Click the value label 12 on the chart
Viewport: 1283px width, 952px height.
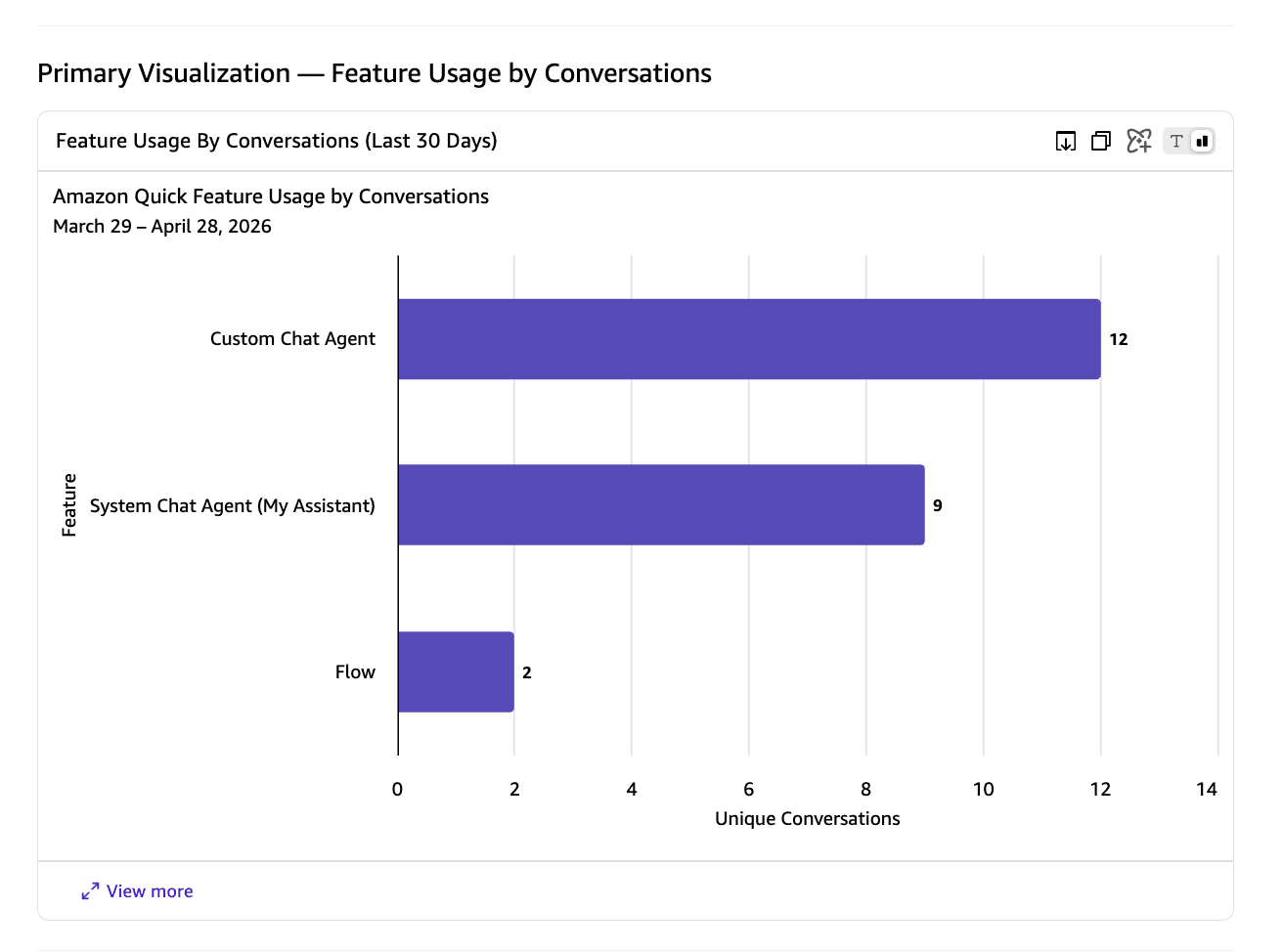[1119, 339]
